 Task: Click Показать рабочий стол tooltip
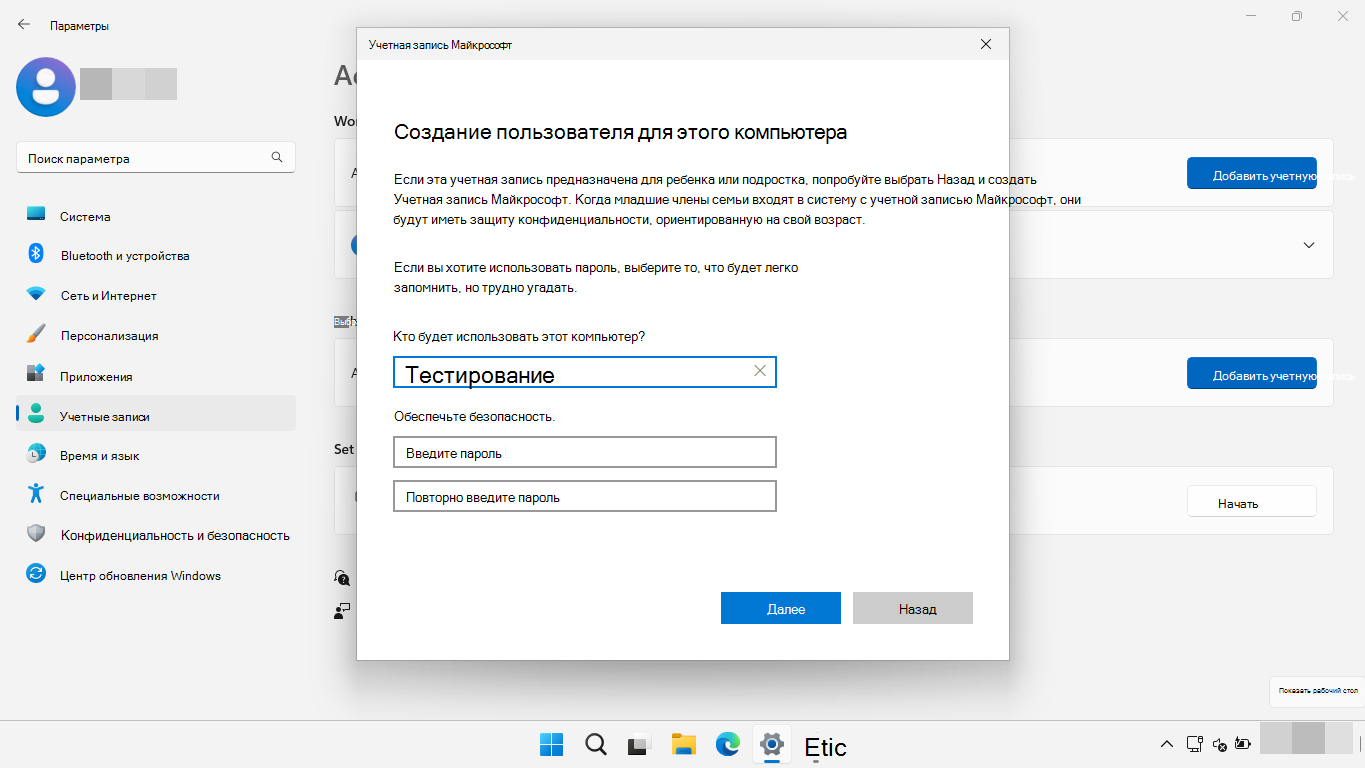tap(1318, 690)
